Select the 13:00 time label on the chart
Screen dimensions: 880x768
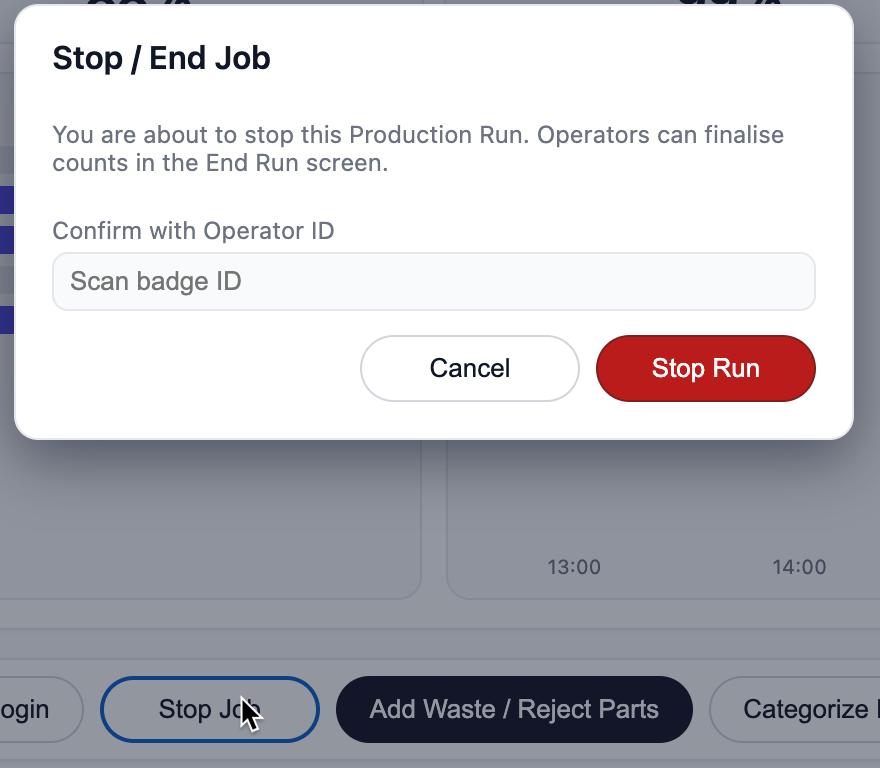(x=574, y=568)
